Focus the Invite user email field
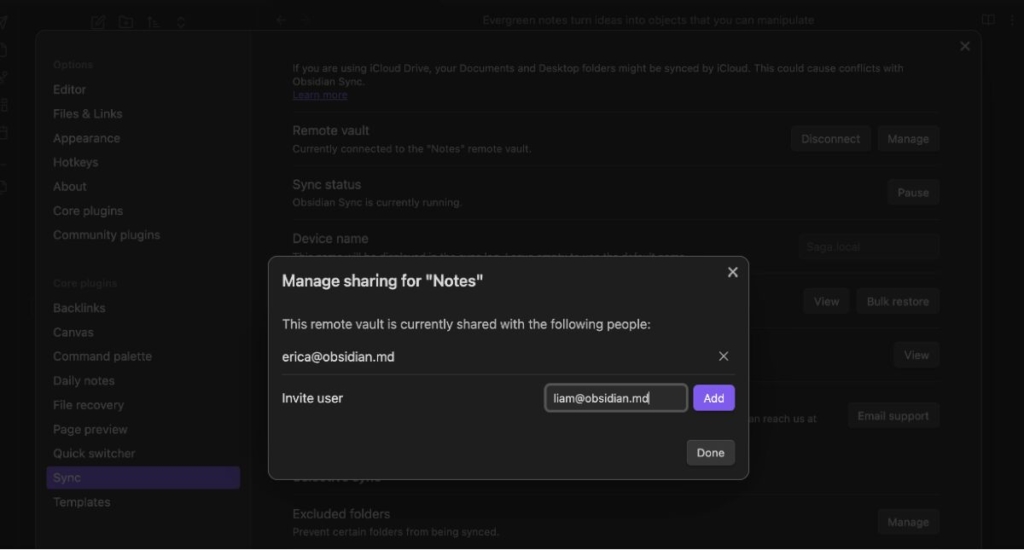The width and height of the screenshot is (1024, 550). 615,398
